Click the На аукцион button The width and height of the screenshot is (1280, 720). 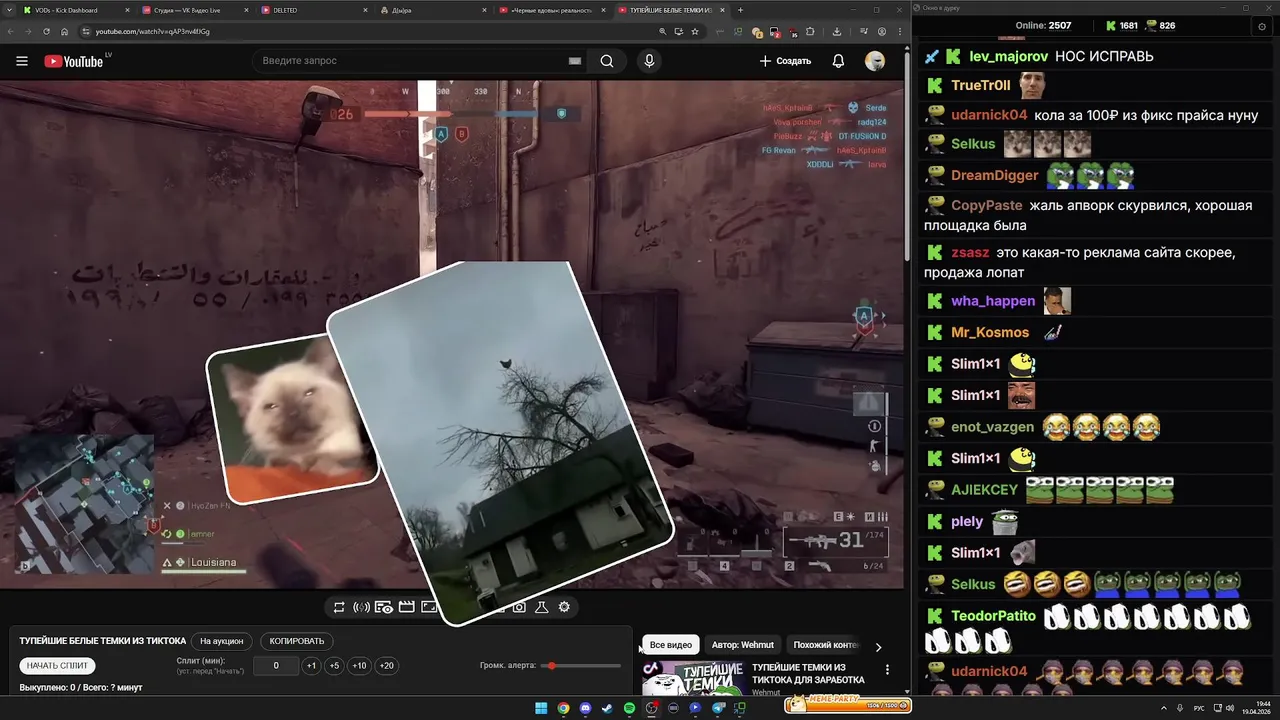[221, 641]
